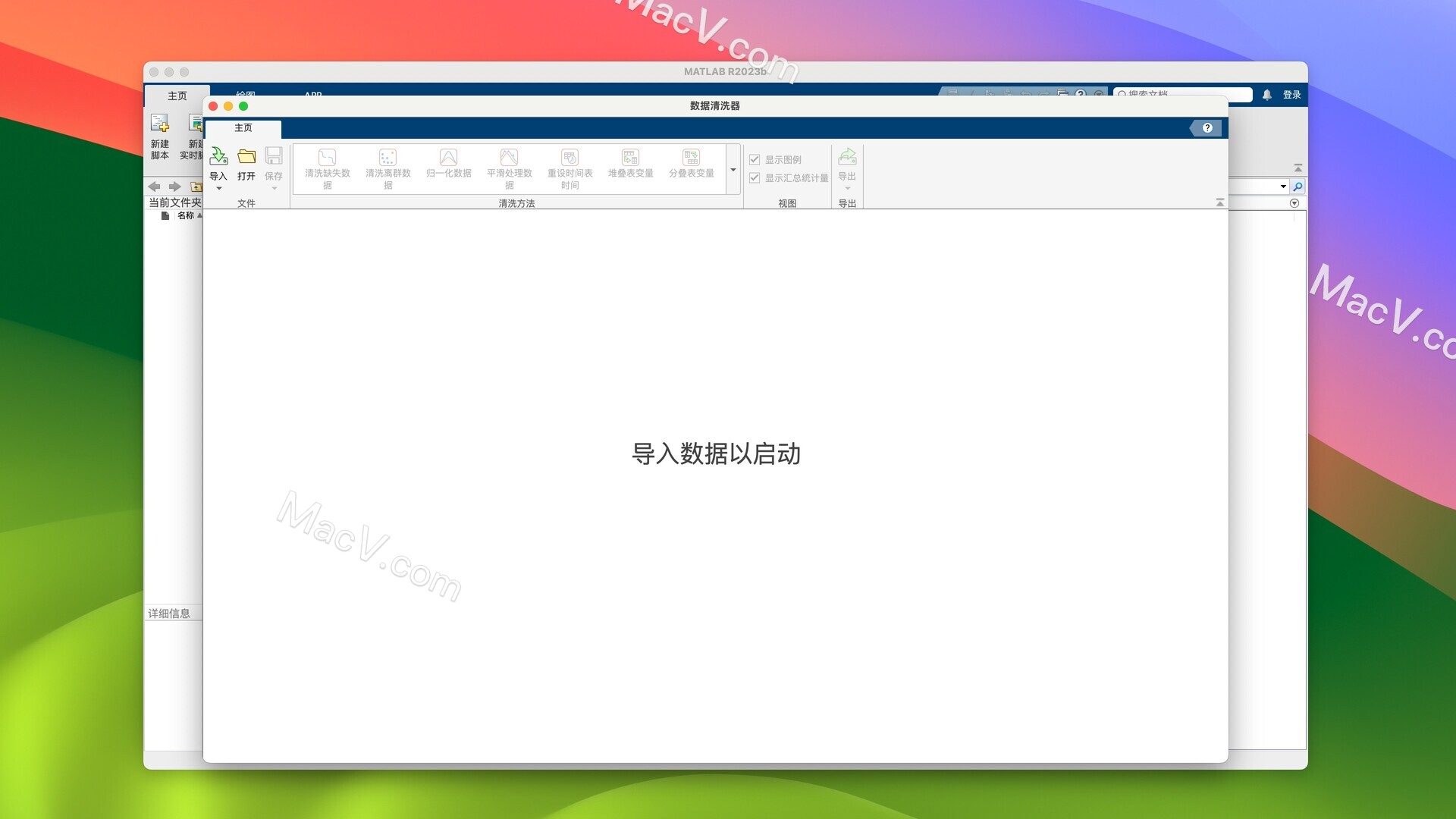This screenshot has width=1456, height=819.
Task: Click the 保存 (Save) disk icon
Action: pyautogui.click(x=274, y=156)
